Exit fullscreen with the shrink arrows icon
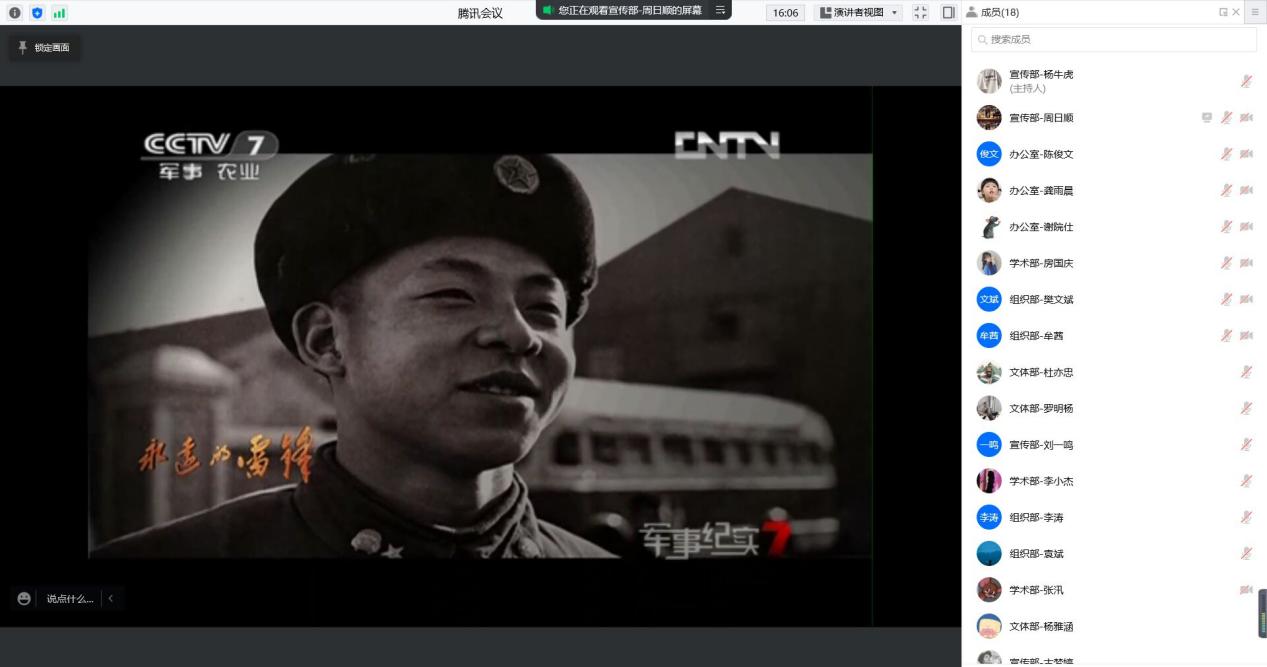1267x667 pixels. point(921,12)
